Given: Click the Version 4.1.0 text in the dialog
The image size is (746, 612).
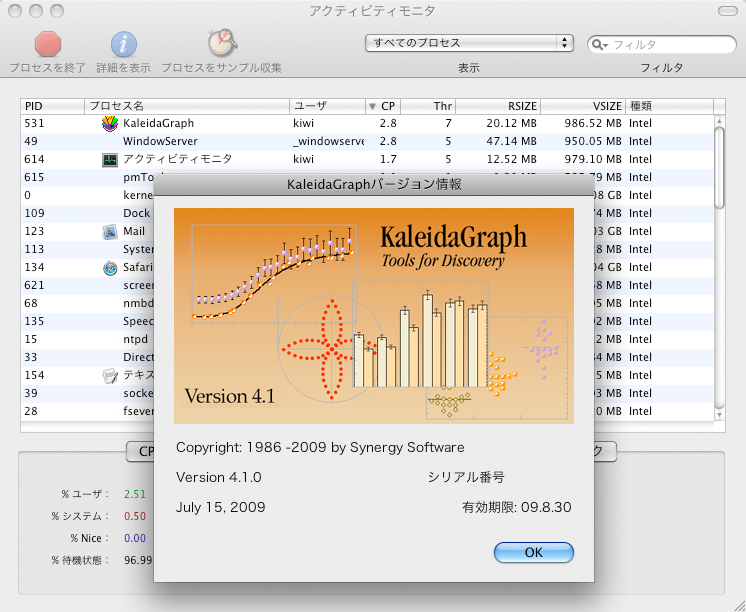Looking at the screenshot, I should (x=219, y=477).
